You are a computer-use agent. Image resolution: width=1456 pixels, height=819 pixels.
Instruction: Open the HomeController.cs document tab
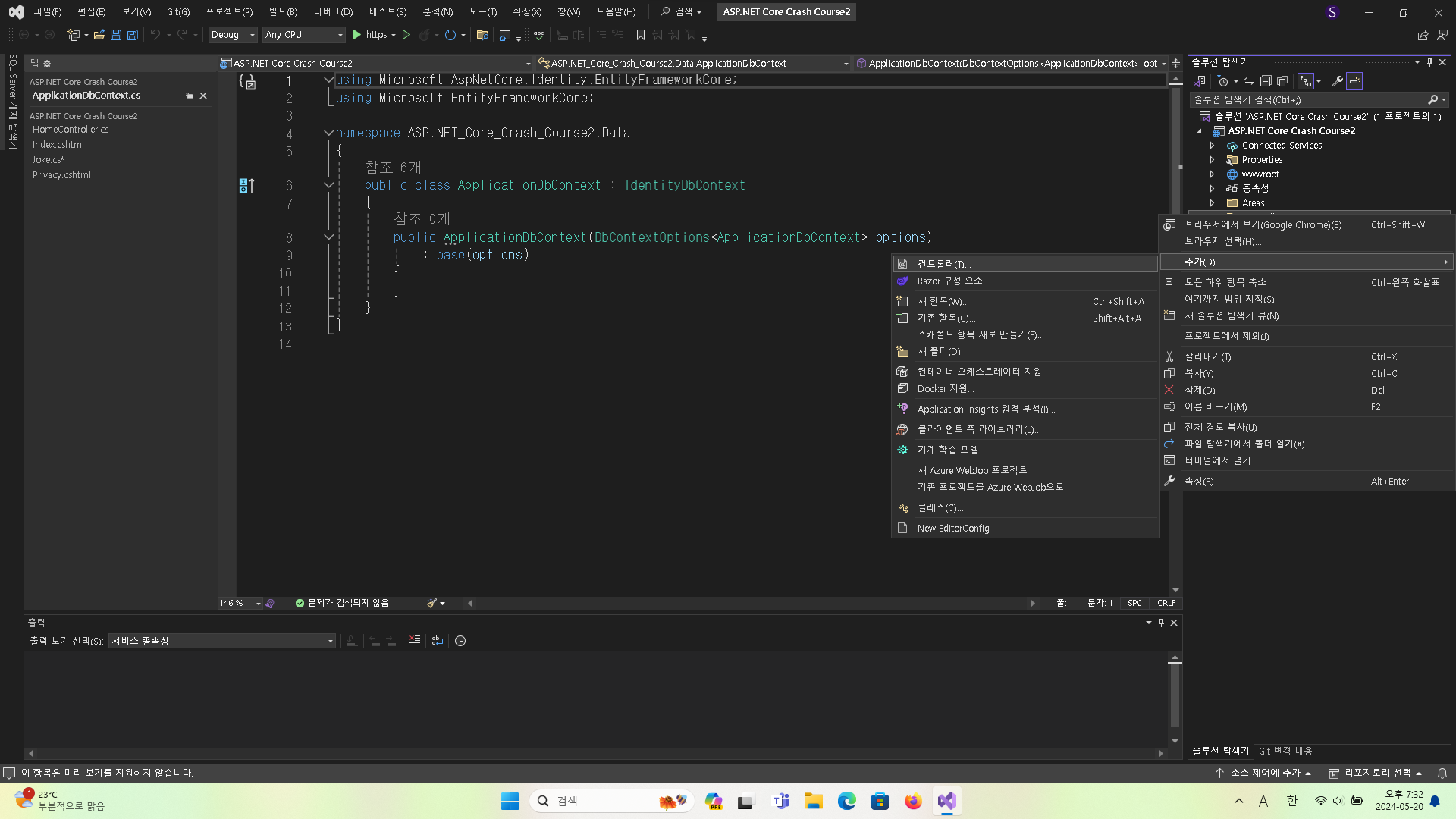pos(71,130)
